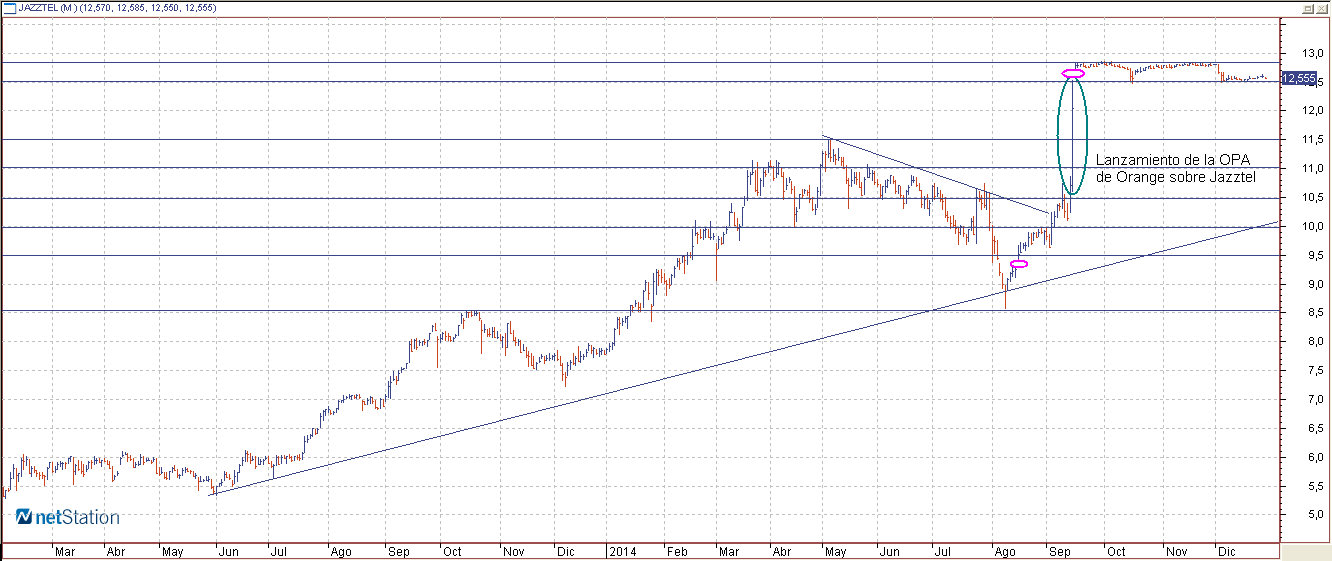Click the highlighted 12,555 current price label
This screenshot has height=561, width=1332.
1297,78
